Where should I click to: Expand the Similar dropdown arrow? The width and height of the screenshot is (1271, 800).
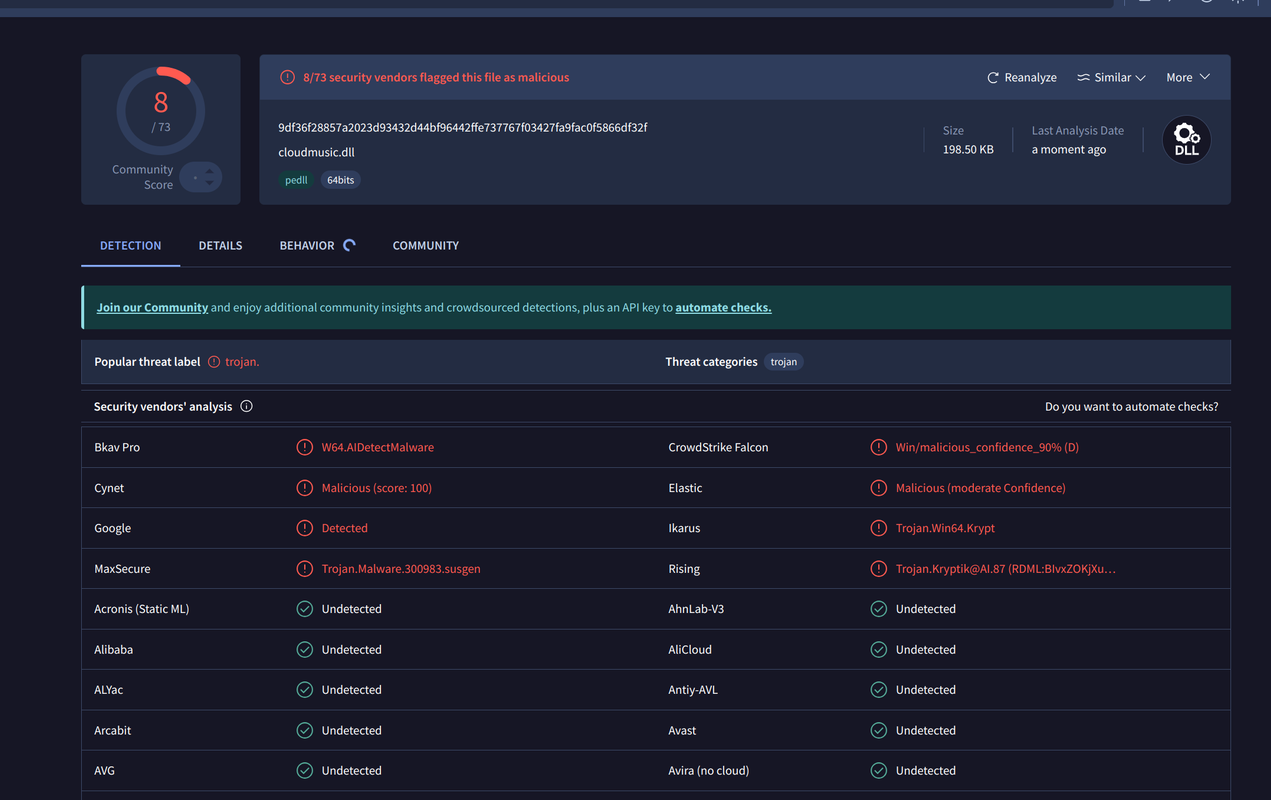pyautogui.click(x=1140, y=78)
